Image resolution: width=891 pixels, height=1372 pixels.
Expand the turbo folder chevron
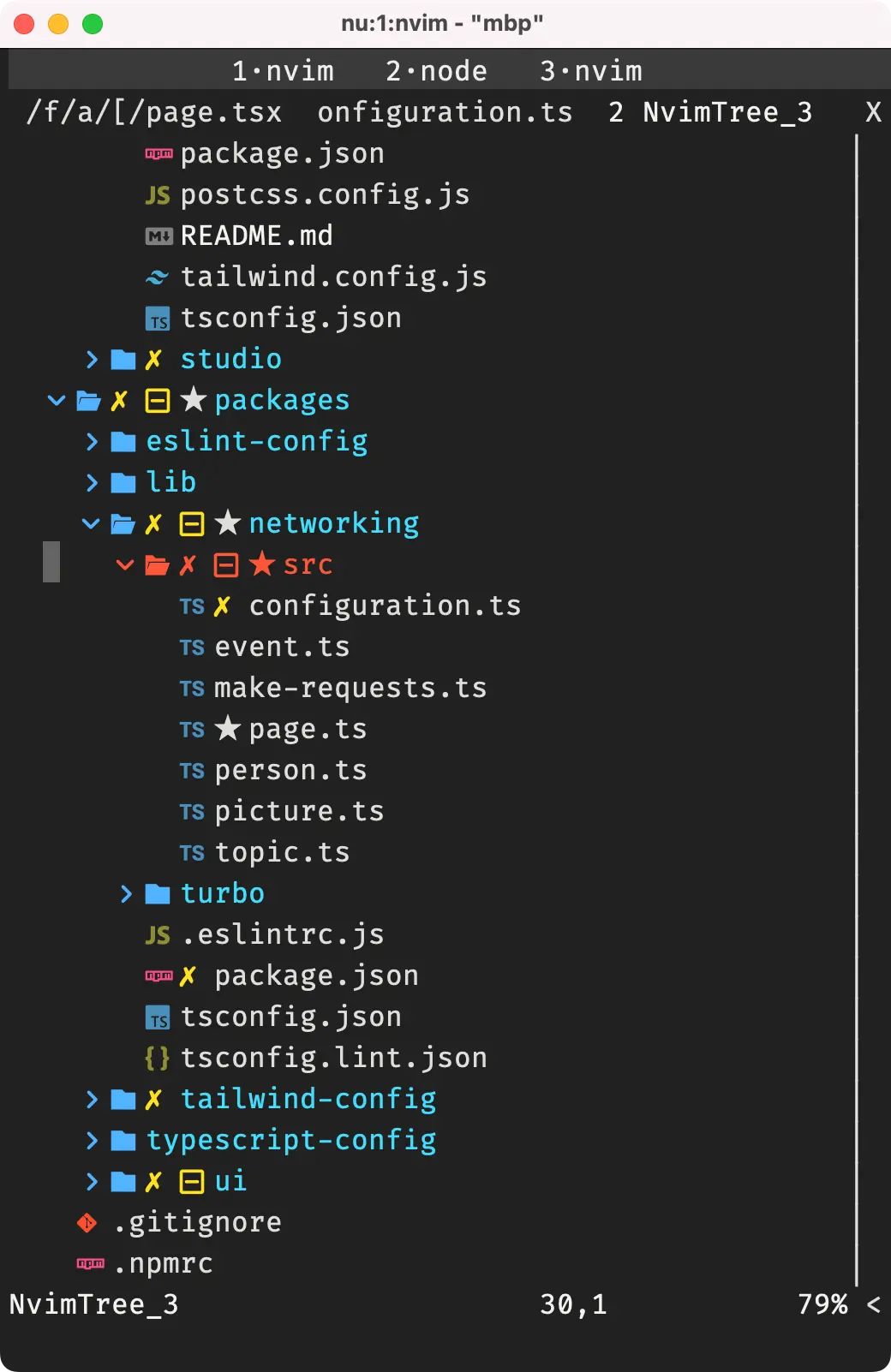126,894
